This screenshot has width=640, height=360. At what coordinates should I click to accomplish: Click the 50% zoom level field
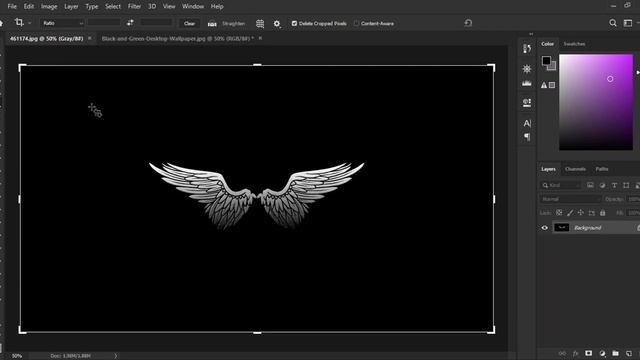click(x=17, y=356)
